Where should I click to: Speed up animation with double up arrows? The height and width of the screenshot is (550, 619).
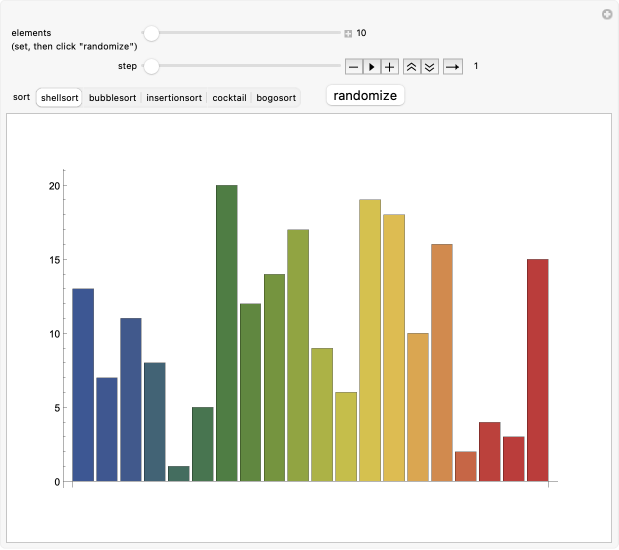click(411, 67)
